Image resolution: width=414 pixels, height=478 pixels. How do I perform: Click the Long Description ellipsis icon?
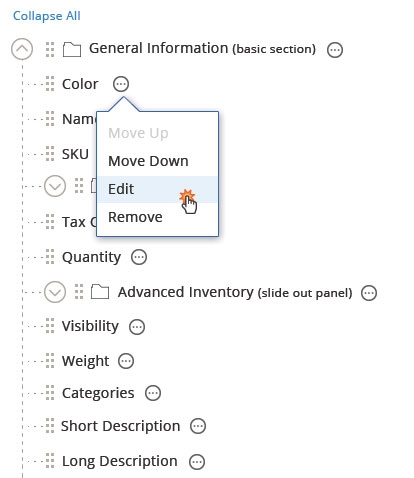click(x=197, y=462)
